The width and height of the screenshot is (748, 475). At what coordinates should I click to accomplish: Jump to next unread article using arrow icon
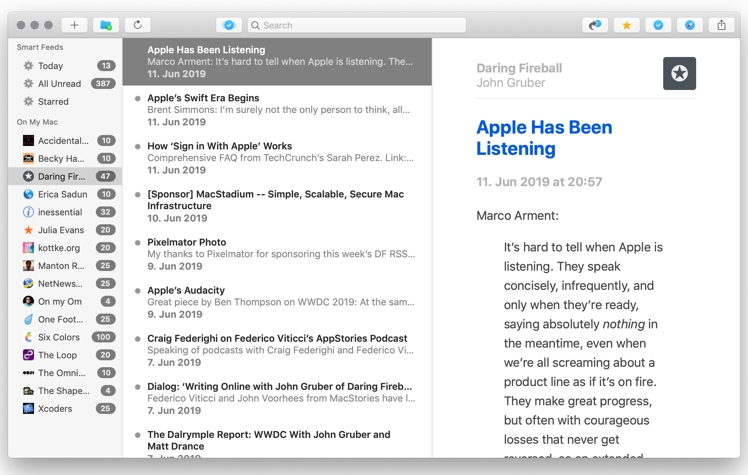click(595, 25)
